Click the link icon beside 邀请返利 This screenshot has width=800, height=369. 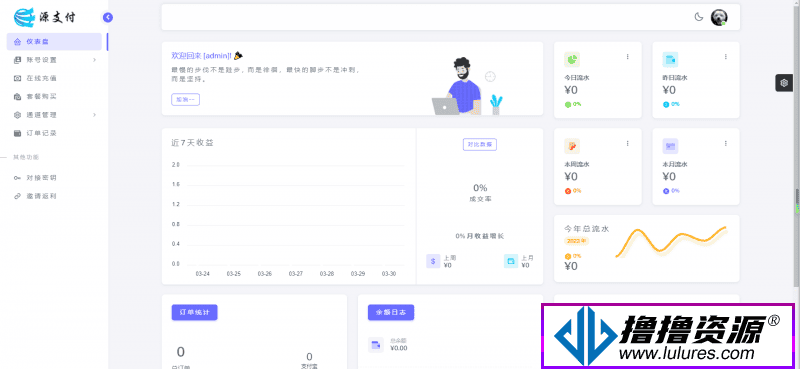click(x=17, y=196)
